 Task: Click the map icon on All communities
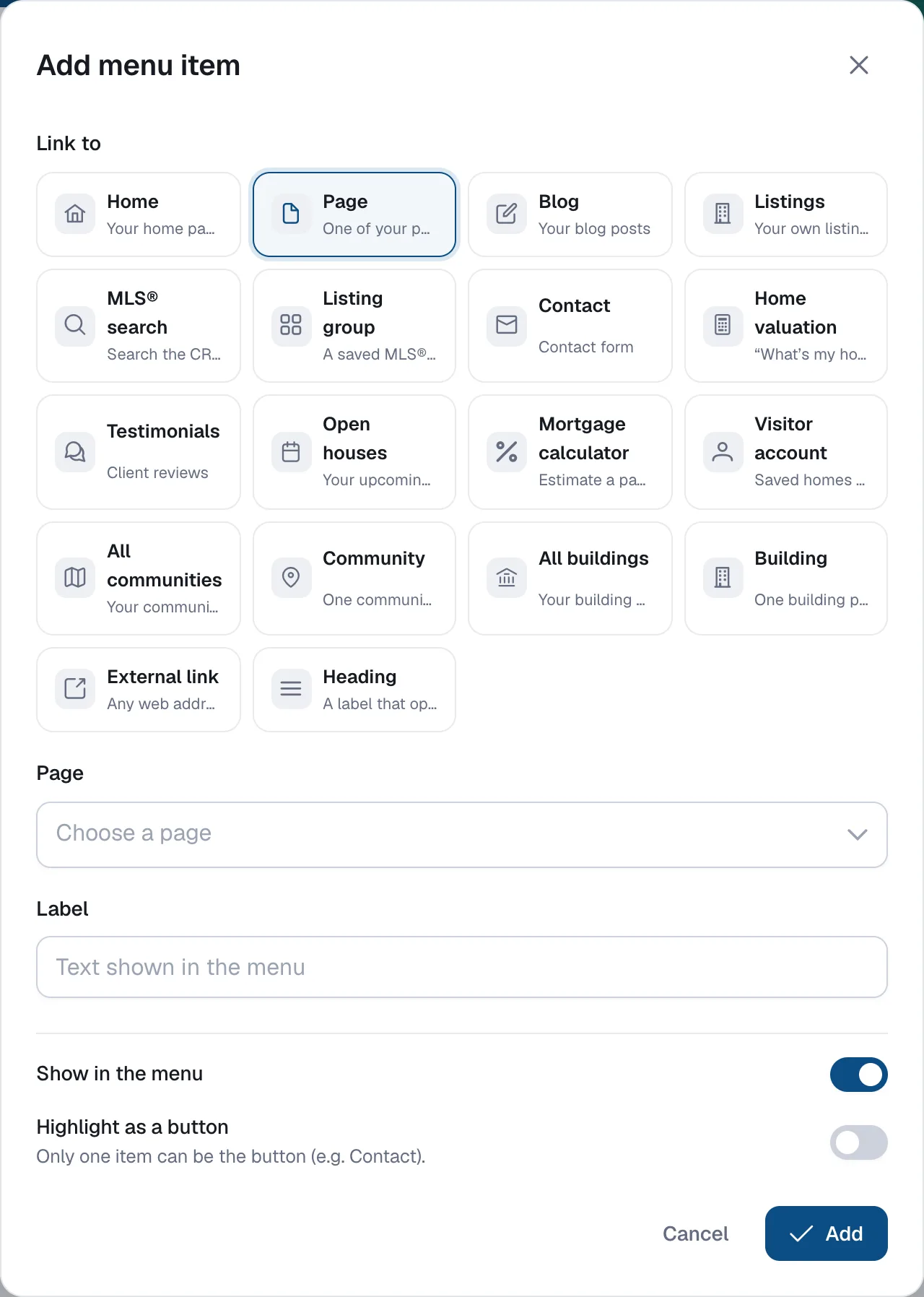click(x=75, y=578)
